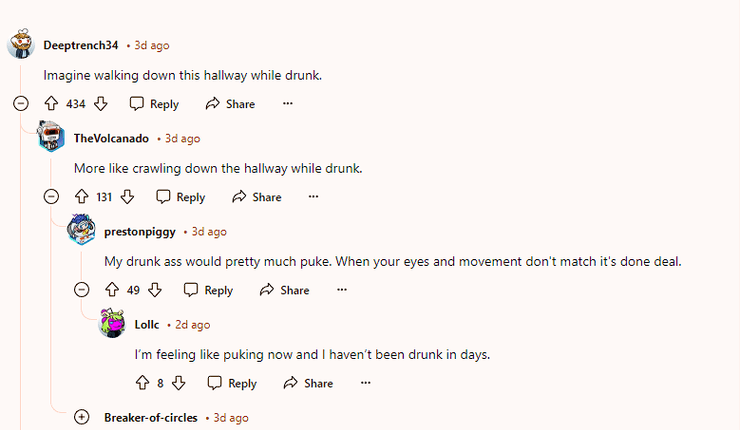Downvote TheVolcanado's comment
This screenshot has height=430, width=740.
(127, 197)
